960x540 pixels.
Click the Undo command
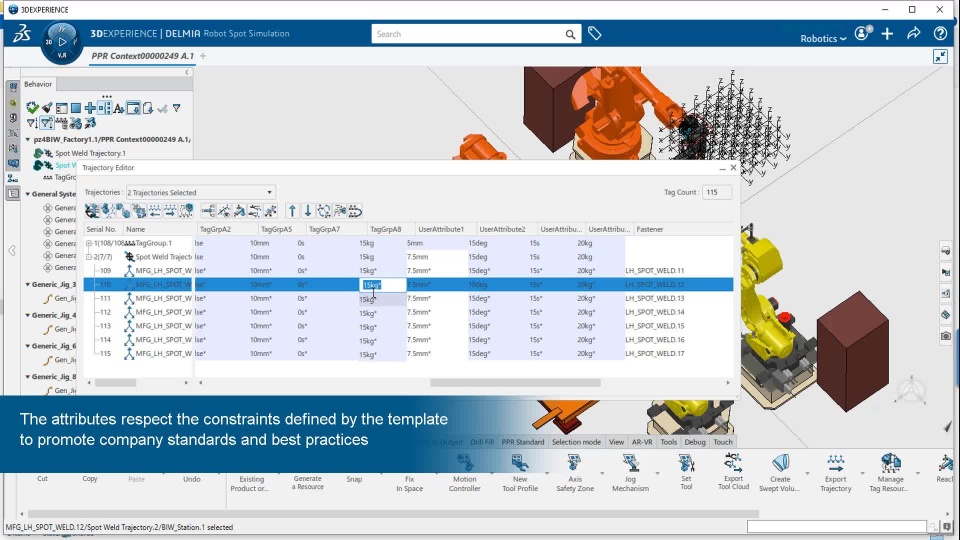[x=192, y=479]
